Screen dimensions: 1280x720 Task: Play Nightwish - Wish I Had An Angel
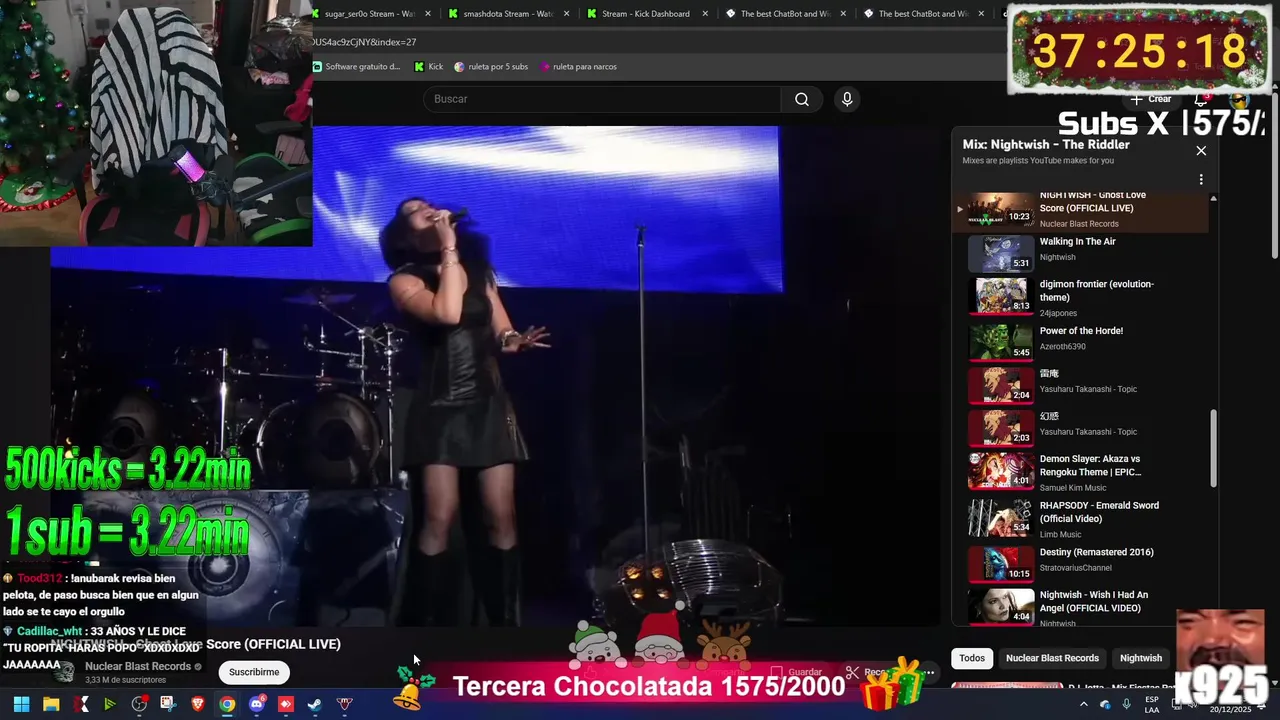[x=1080, y=607]
